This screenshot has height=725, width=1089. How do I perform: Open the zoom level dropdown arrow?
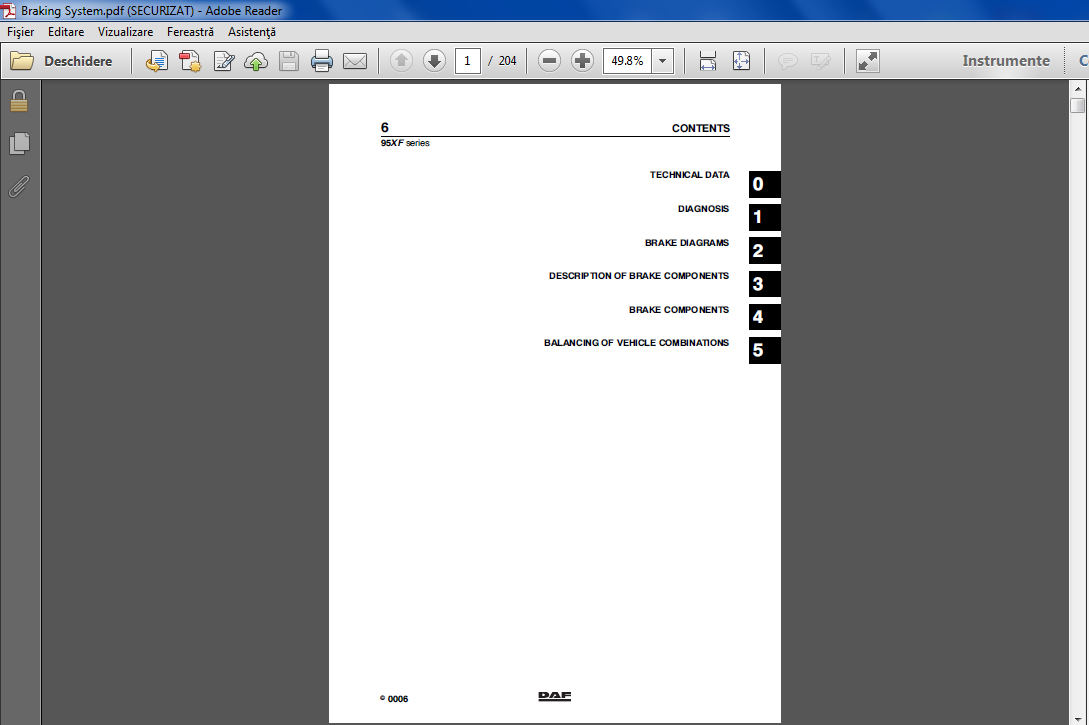tap(663, 61)
